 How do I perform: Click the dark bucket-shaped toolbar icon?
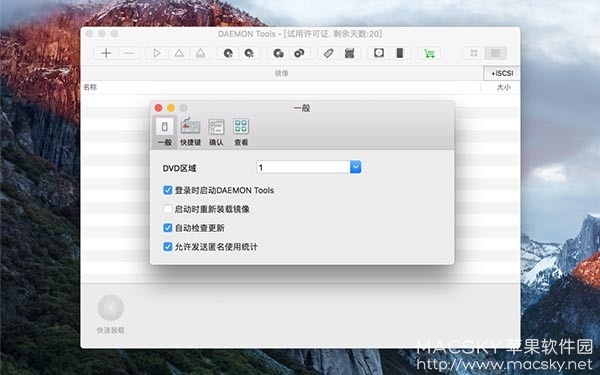point(349,53)
